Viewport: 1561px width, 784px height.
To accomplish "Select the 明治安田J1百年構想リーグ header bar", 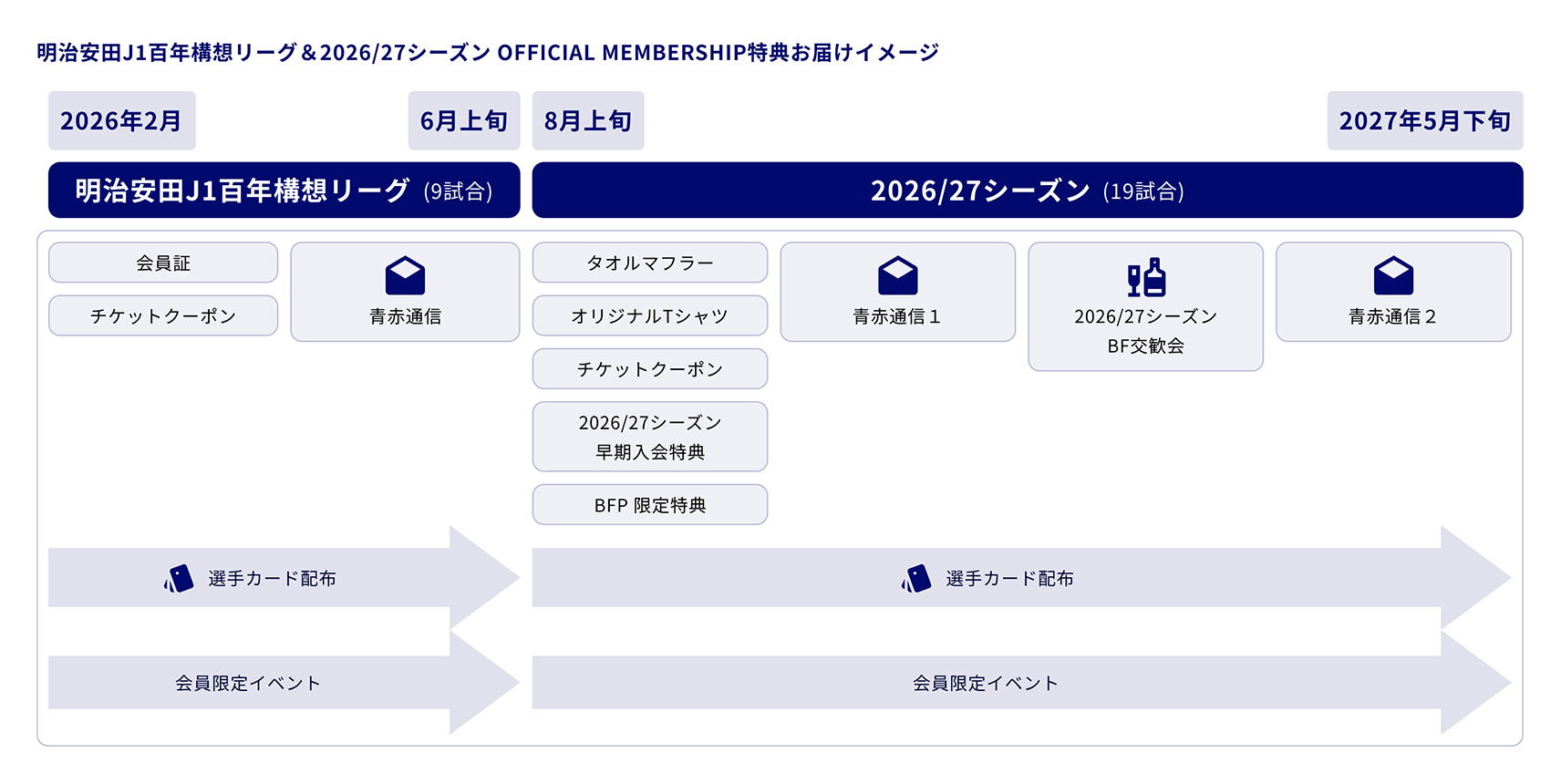I will (x=284, y=191).
